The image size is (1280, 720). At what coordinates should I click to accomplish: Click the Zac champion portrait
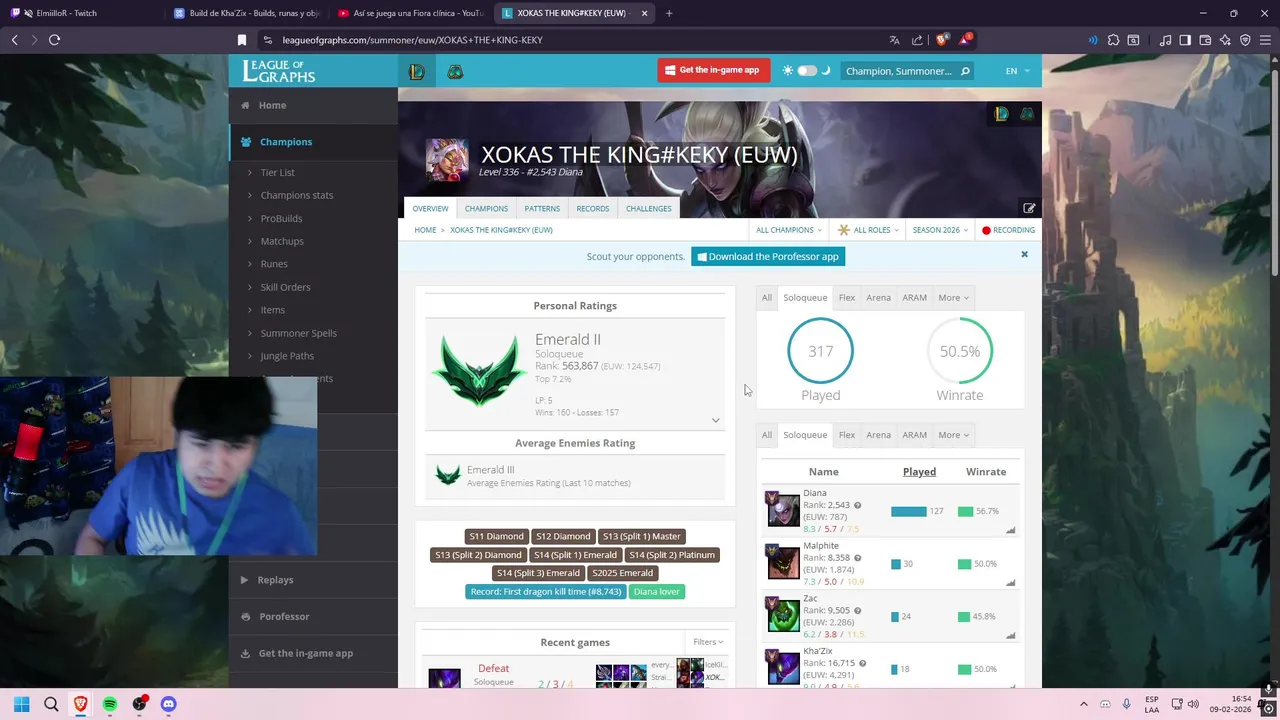pos(783,615)
